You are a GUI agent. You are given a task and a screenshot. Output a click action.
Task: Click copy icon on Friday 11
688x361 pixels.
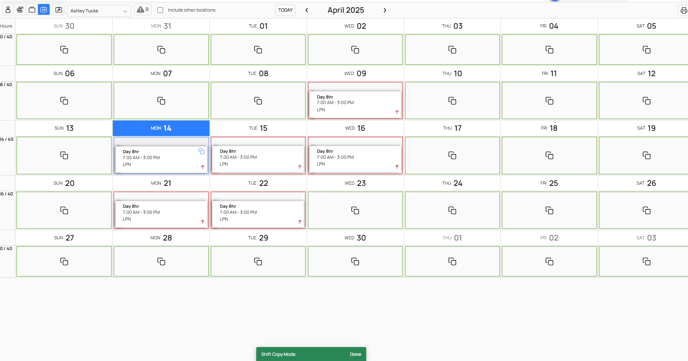pos(549,101)
